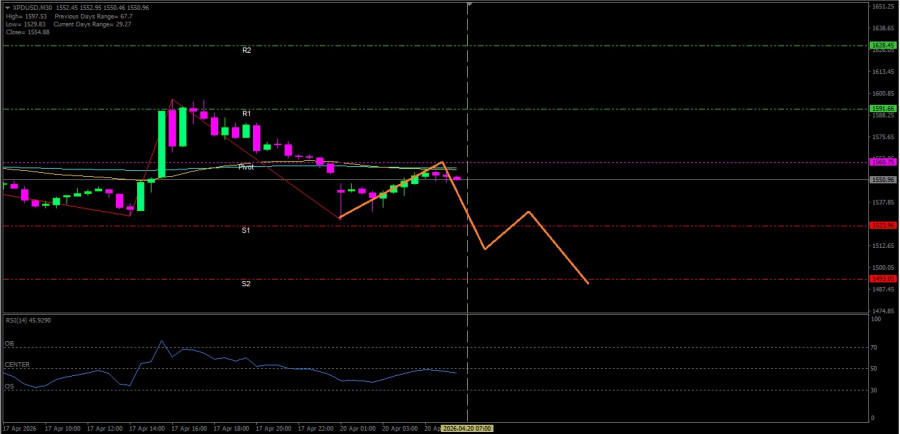Click the gray 1550.96 current price tag
Image resolution: width=900 pixels, height=434 pixels.
(x=881, y=180)
